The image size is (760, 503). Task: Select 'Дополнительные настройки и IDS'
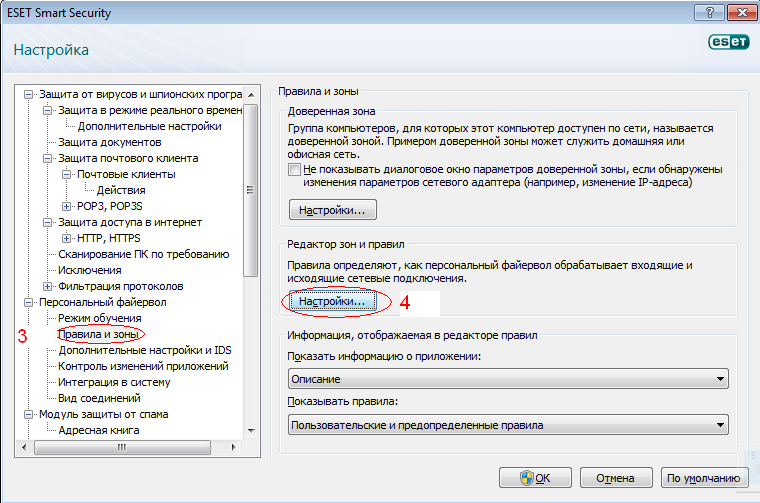(145, 350)
